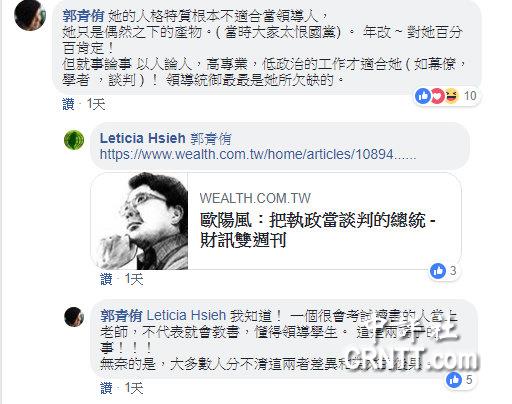Open Leticia Hsieh's green avatar
This screenshot has width=512, height=404.
tap(74, 140)
